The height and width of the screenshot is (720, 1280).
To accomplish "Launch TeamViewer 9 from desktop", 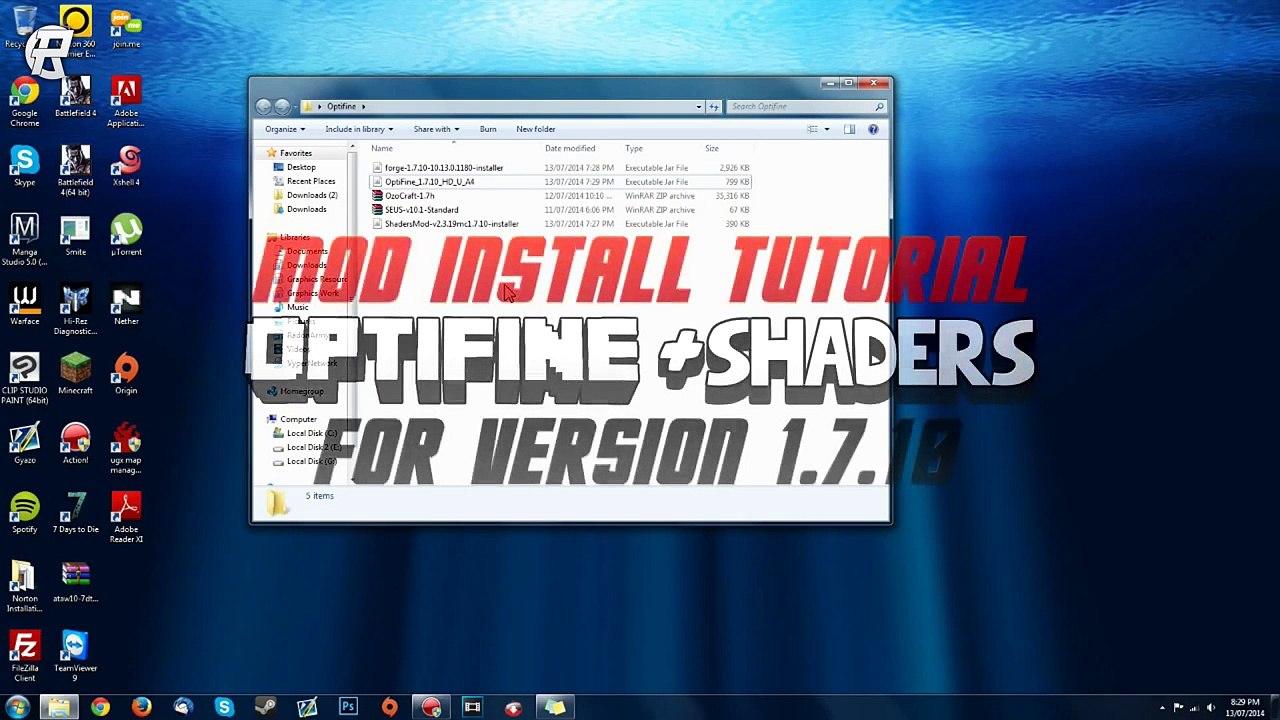I will tap(75, 656).
